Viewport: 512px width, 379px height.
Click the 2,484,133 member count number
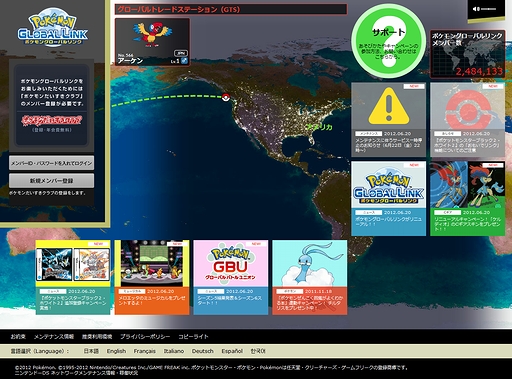(x=479, y=71)
